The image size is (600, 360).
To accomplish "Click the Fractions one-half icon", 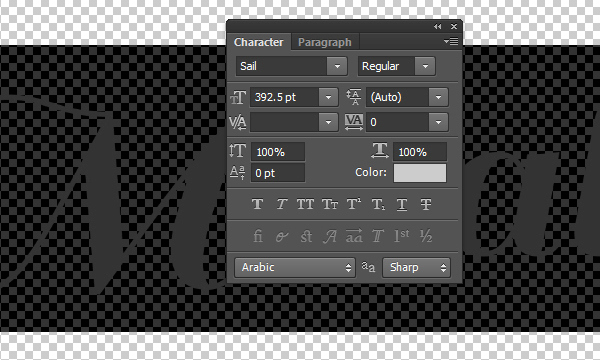I will tap(426, 236).
